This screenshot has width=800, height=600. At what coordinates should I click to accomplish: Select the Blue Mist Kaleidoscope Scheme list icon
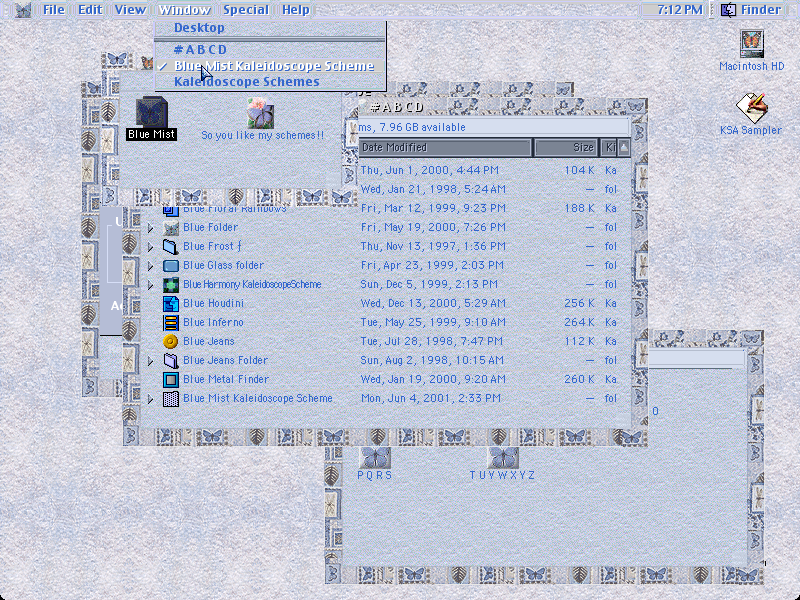coord(171,398)
